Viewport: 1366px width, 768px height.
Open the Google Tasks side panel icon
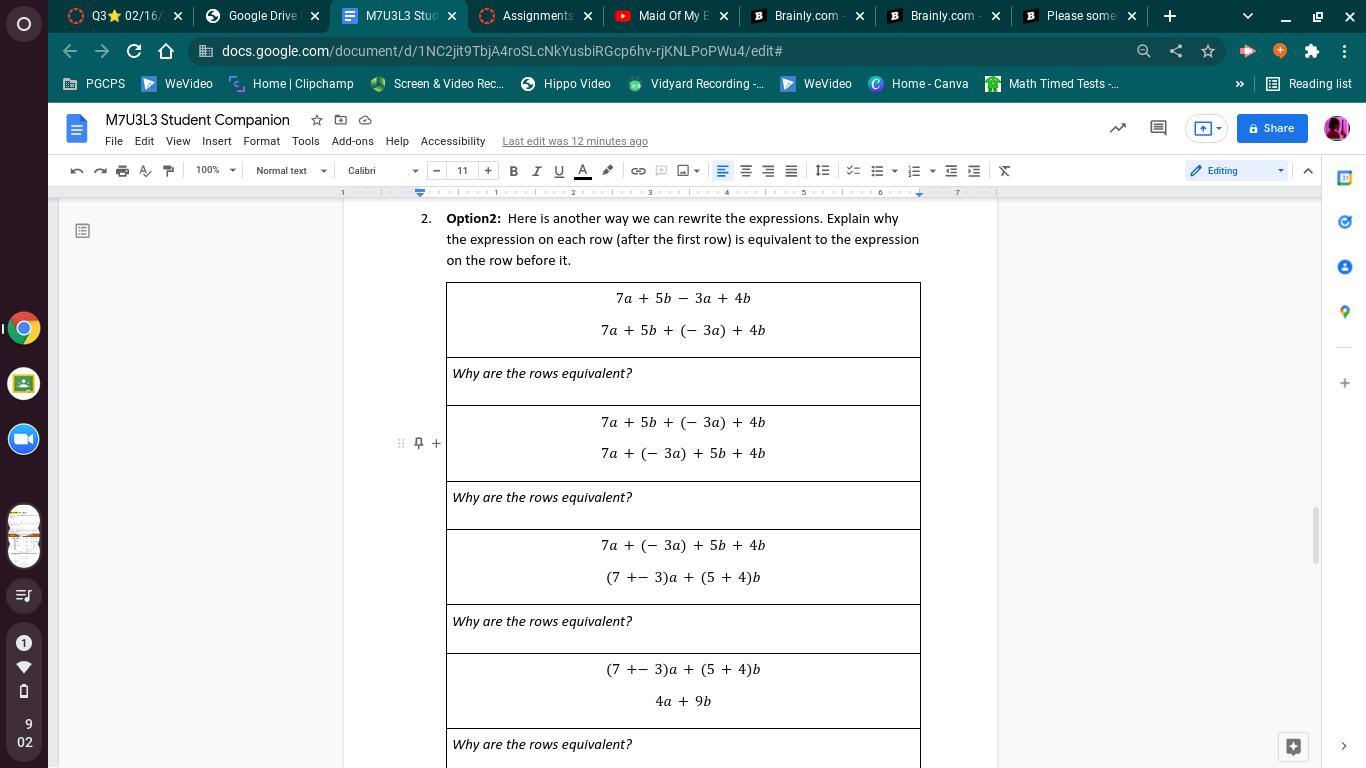pos(1344,222)
